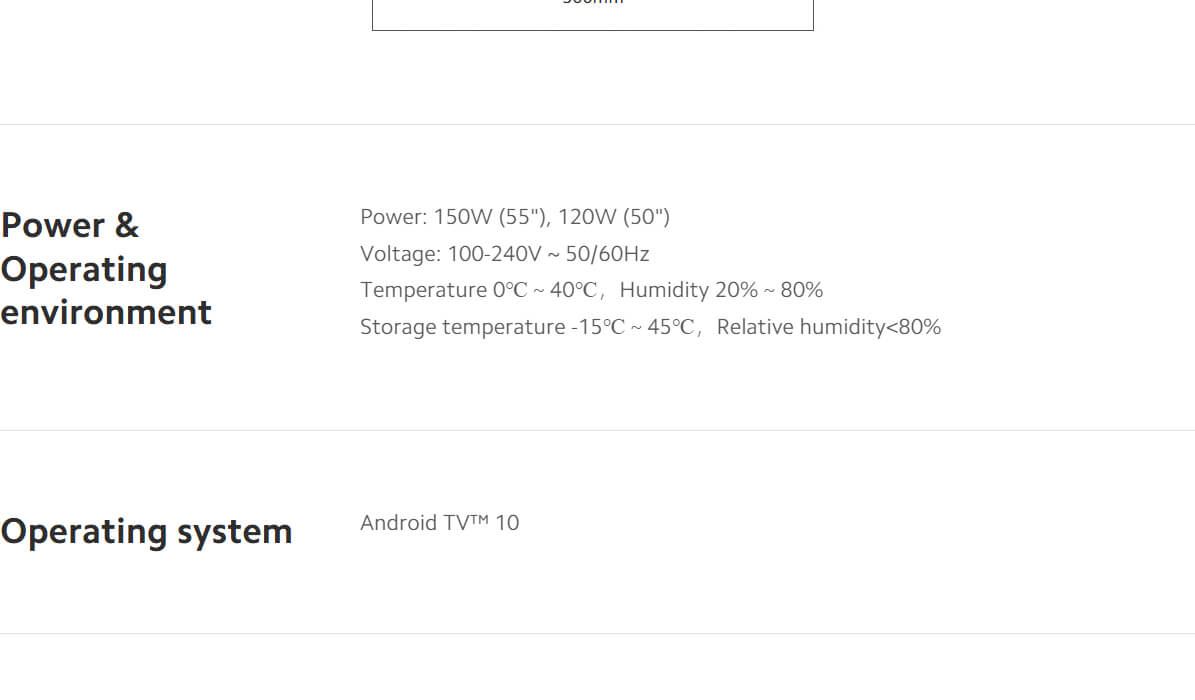Select the Android TV™ 10 text

pos(439,523)
